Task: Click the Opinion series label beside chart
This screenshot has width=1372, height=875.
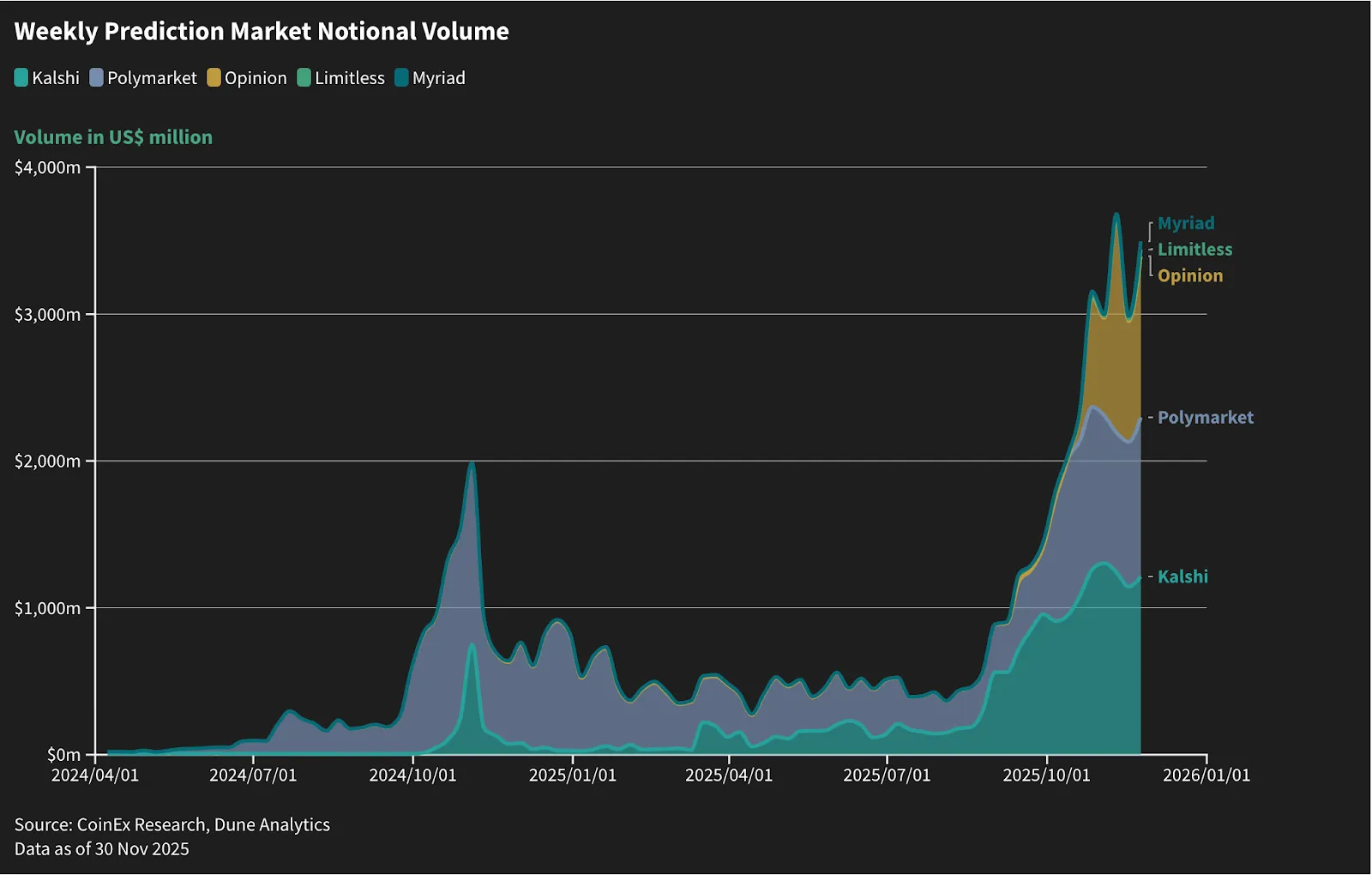Action: click(x=1190, y=276)
